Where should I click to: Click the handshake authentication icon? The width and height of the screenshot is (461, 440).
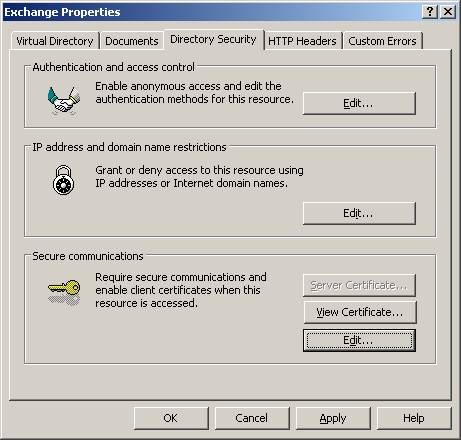64,100
